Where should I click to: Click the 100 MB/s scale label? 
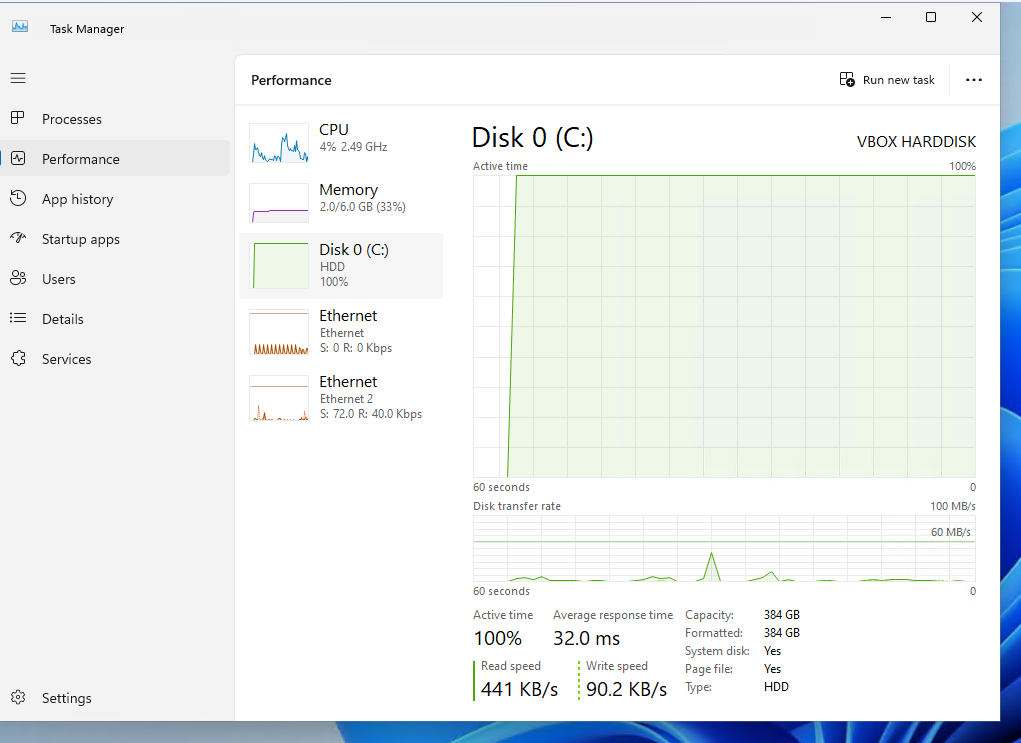click(x=953, y=506)
